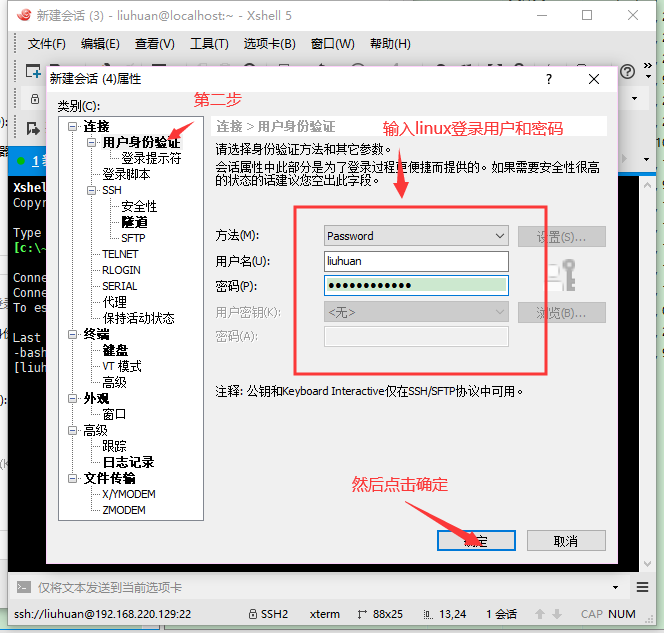Screen dimensions: 664x633
Task: Click the 取消 button
Action: [566, 541]
